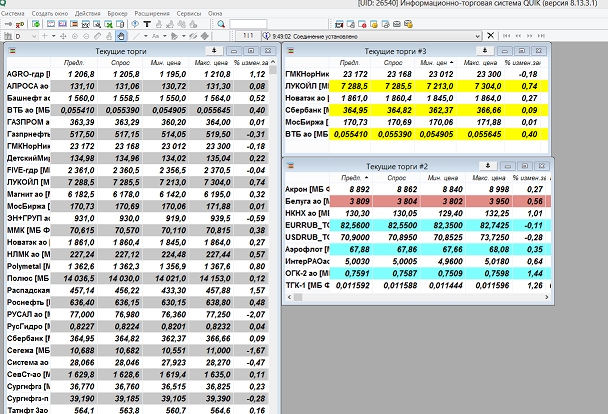Open the Расширения menu
The height and width of the screenshot is (414, 608).
152,13
